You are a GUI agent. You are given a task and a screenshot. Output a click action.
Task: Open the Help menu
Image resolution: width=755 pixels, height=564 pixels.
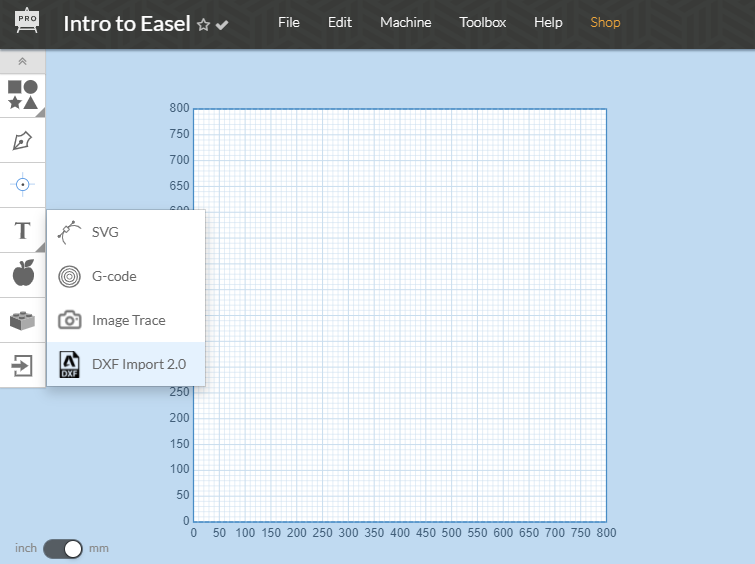[548, 23]
